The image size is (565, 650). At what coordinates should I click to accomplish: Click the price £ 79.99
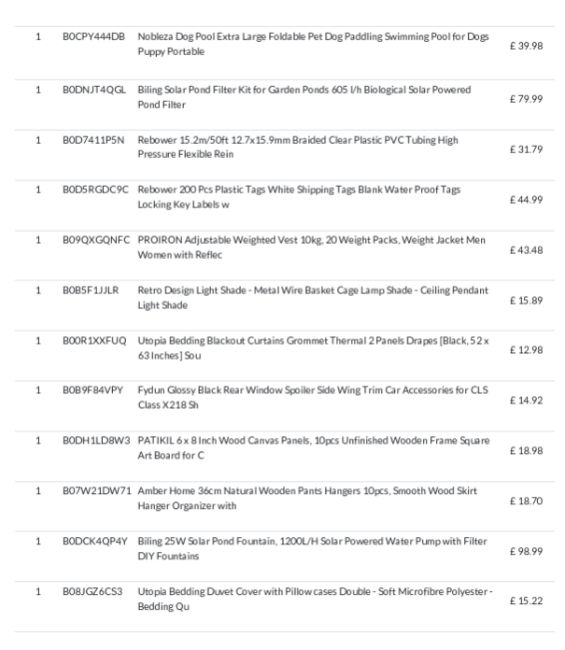point(526,99)
